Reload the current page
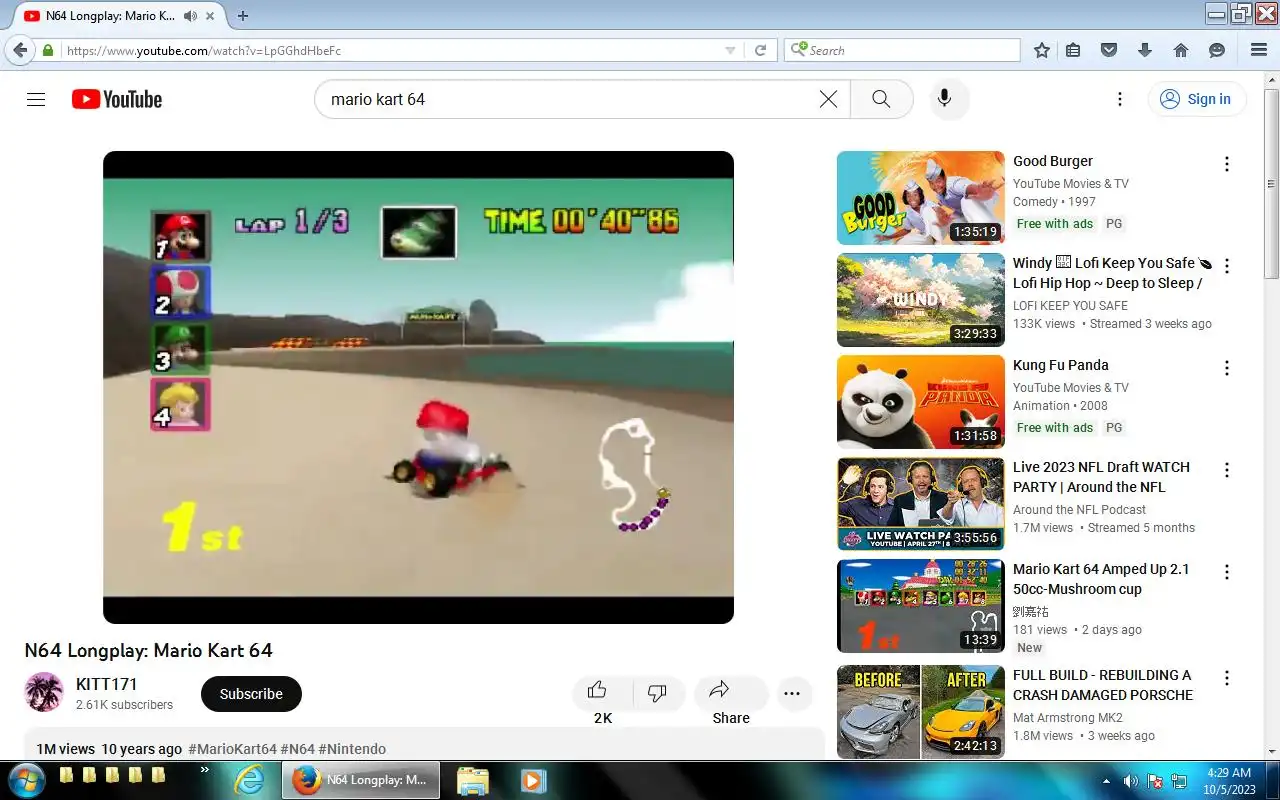 760,50
